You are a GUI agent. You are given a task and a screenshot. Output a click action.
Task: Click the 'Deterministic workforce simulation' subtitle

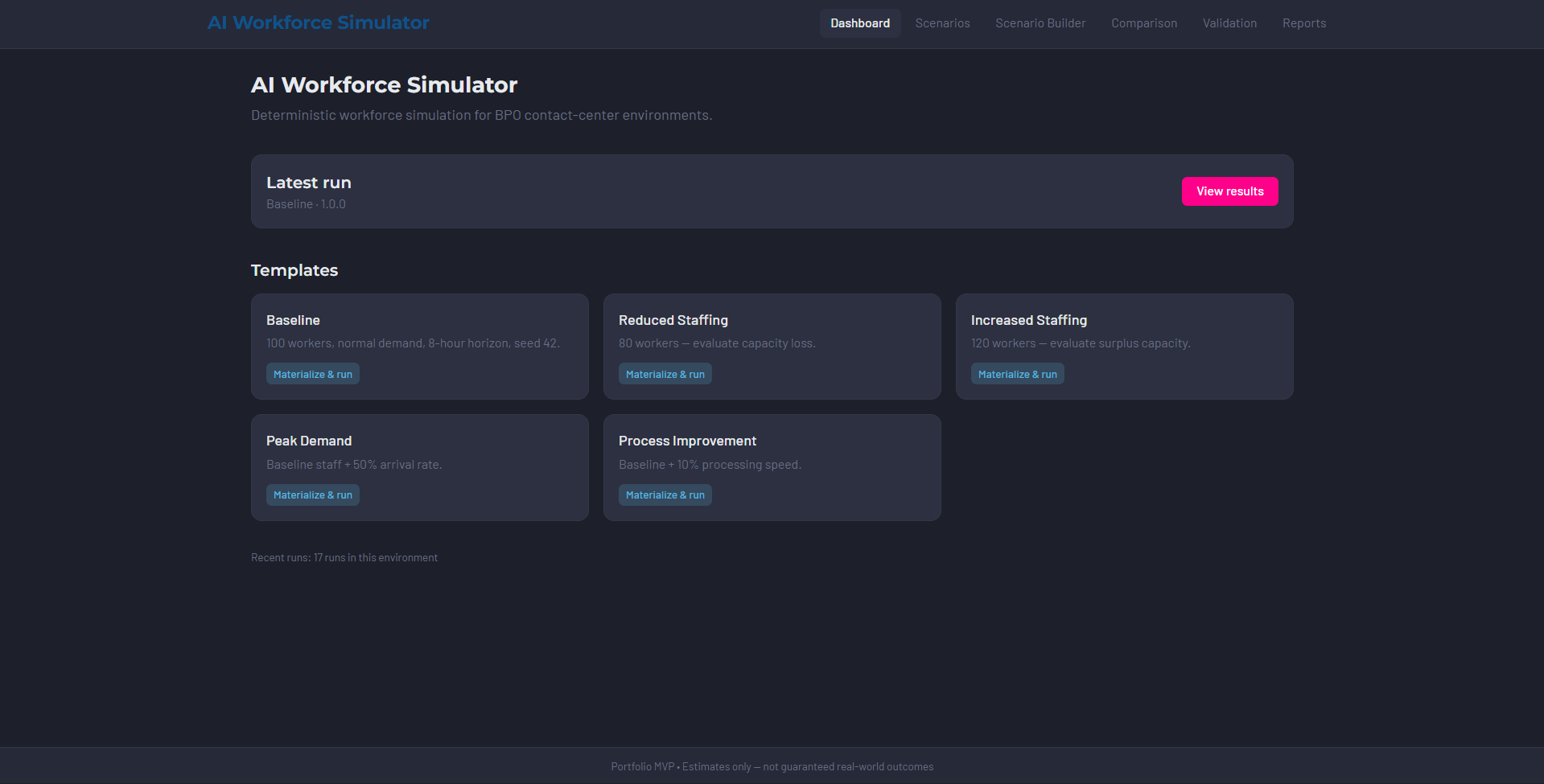pos(481,115)
